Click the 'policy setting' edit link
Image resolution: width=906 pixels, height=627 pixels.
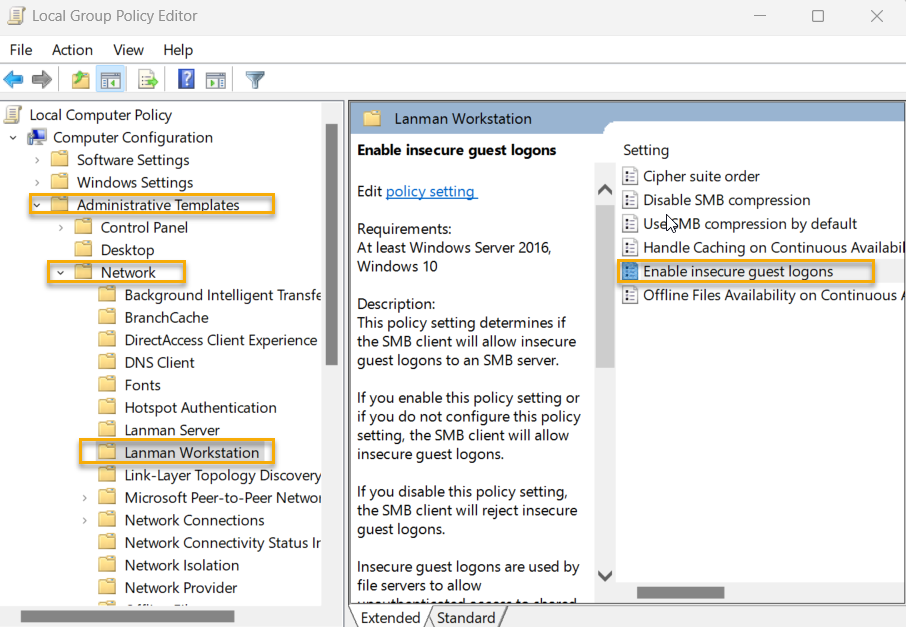(x=431, y=191)
